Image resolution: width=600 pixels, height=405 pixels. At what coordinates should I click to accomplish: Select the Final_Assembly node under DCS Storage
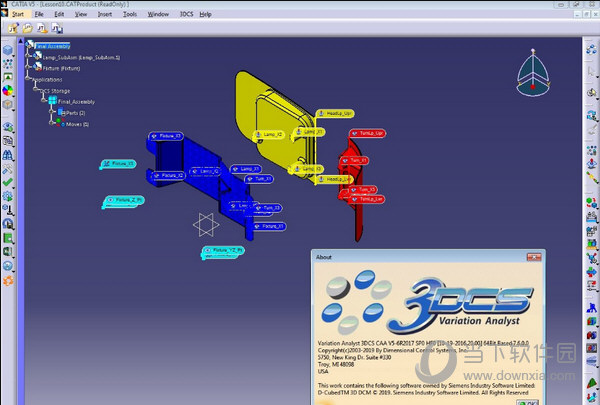pos(76,102)
